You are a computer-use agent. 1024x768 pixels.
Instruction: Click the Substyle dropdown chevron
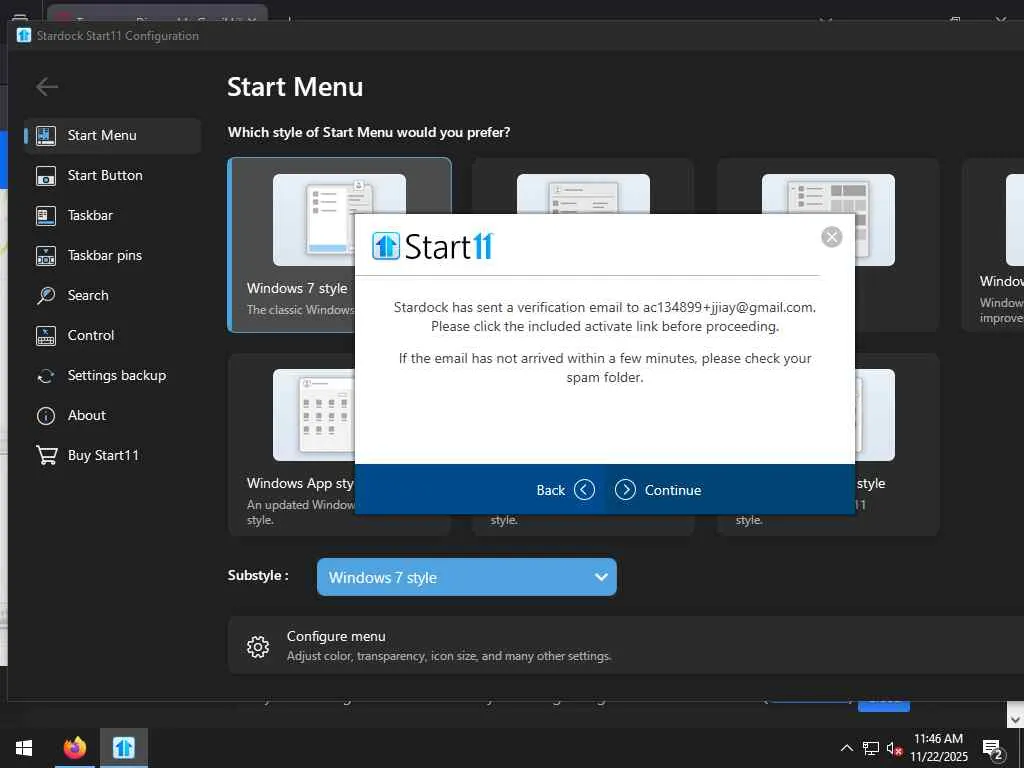tap(601, 577)
